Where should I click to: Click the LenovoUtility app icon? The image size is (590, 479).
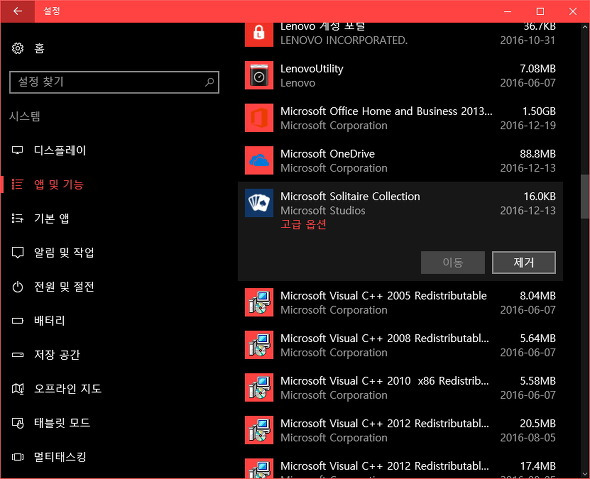[x=259, y=75]
